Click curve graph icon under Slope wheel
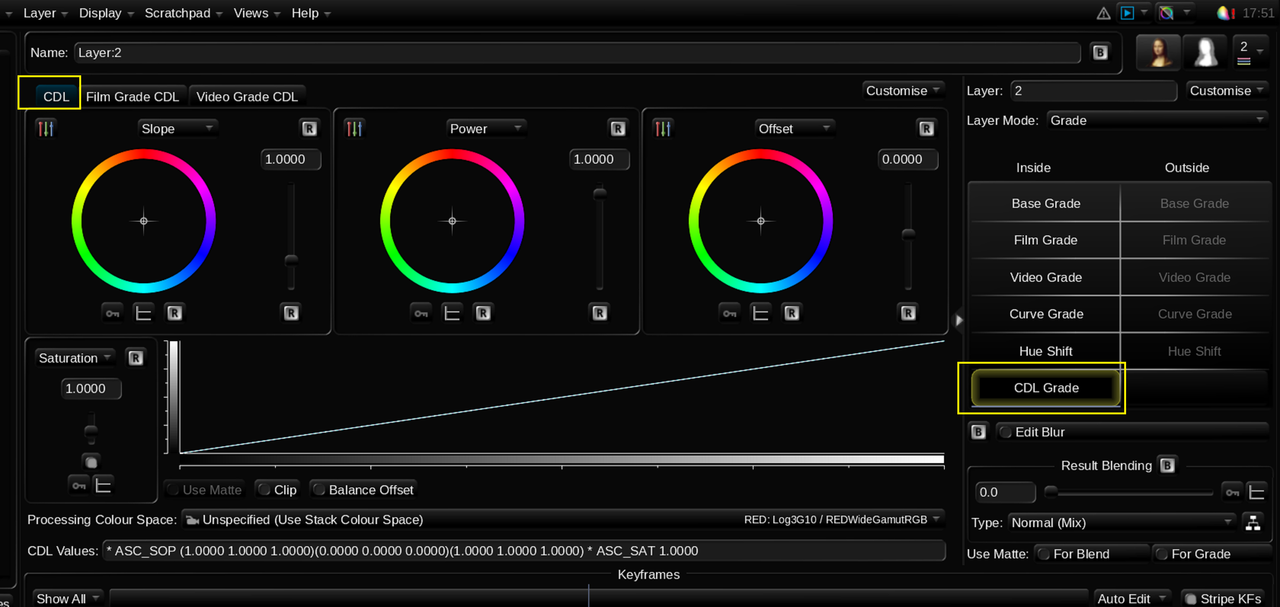The height and width of the screenshot is (607, 1280). pos(143,313)
